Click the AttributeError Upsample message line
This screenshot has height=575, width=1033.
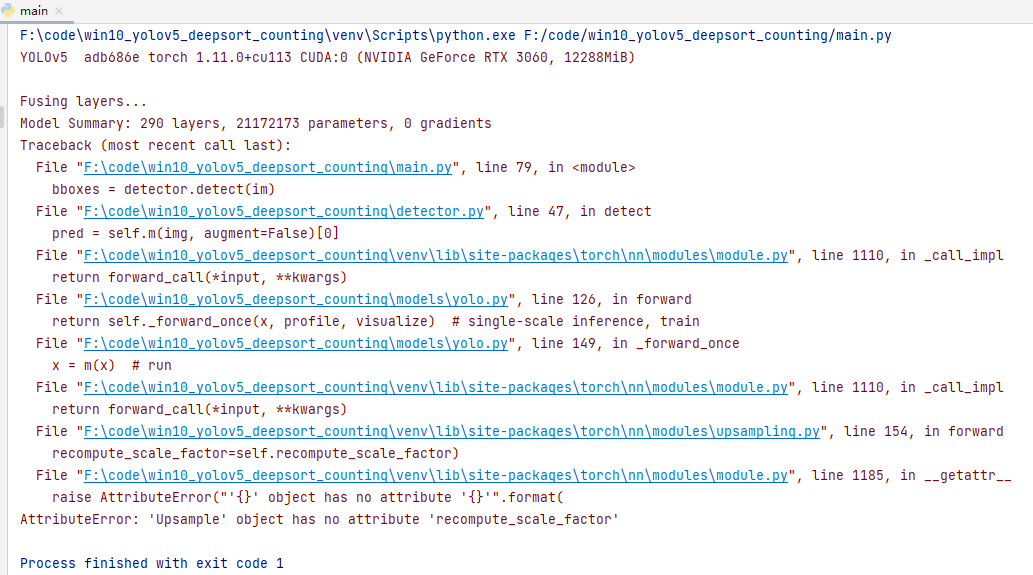pos(320,520)
